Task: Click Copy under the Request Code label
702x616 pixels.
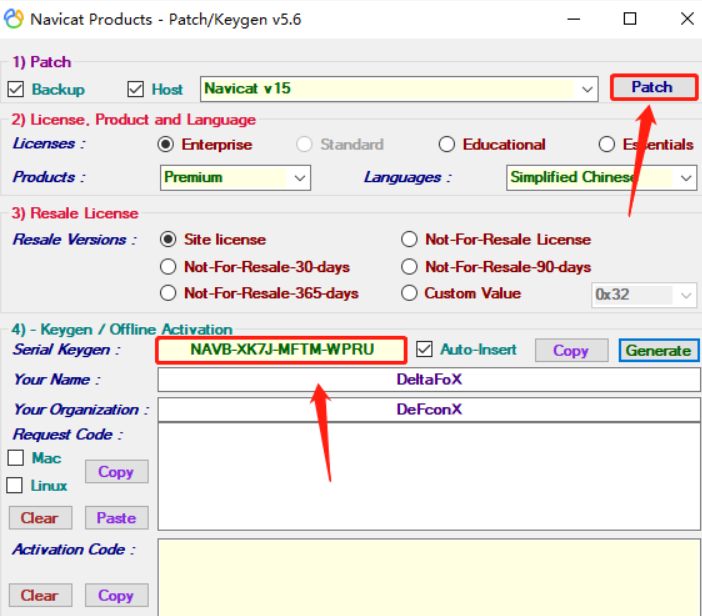Action: pyautogui.click(x=116, y=471)
